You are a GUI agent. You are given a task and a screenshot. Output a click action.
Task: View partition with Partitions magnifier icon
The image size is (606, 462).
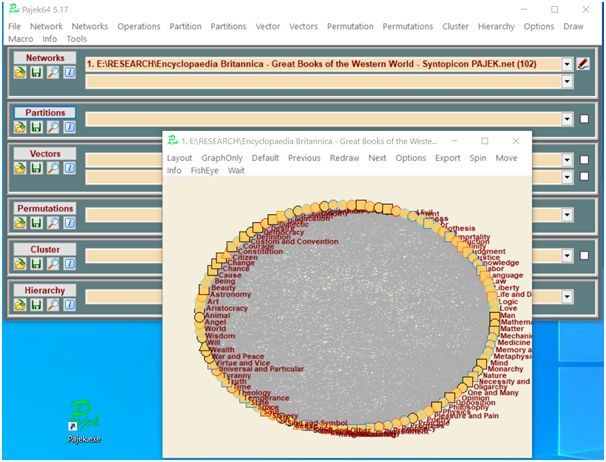click(x=53, y=127)
